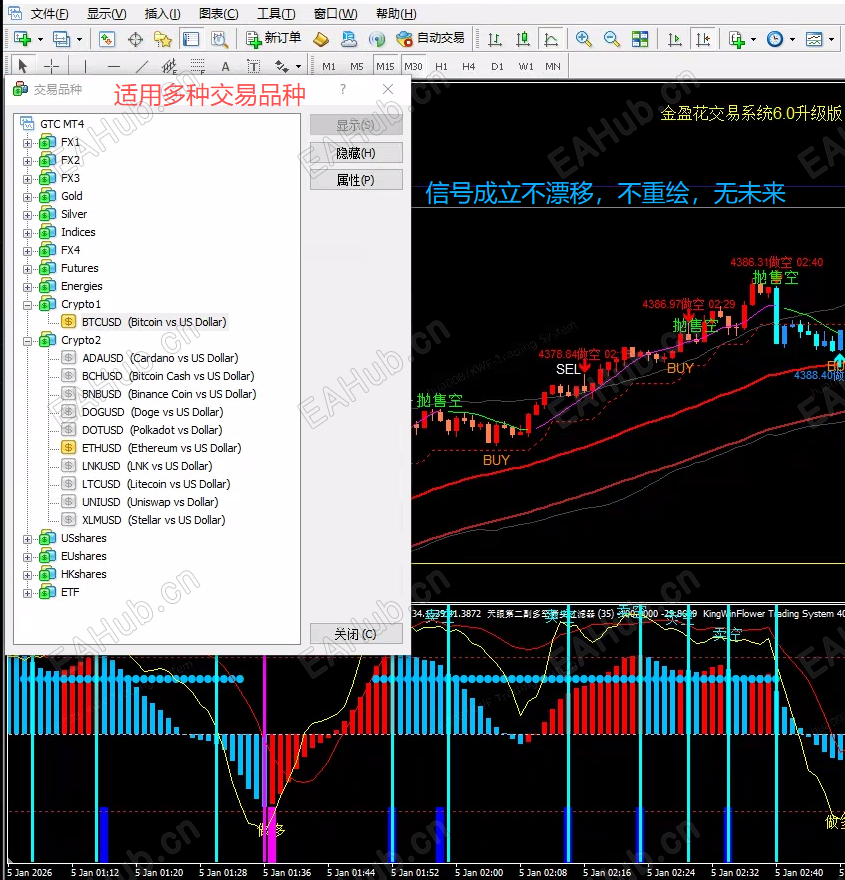Open the Data Window crosshair icon
This screenshot has width=845, height=880.
(135, 39)
